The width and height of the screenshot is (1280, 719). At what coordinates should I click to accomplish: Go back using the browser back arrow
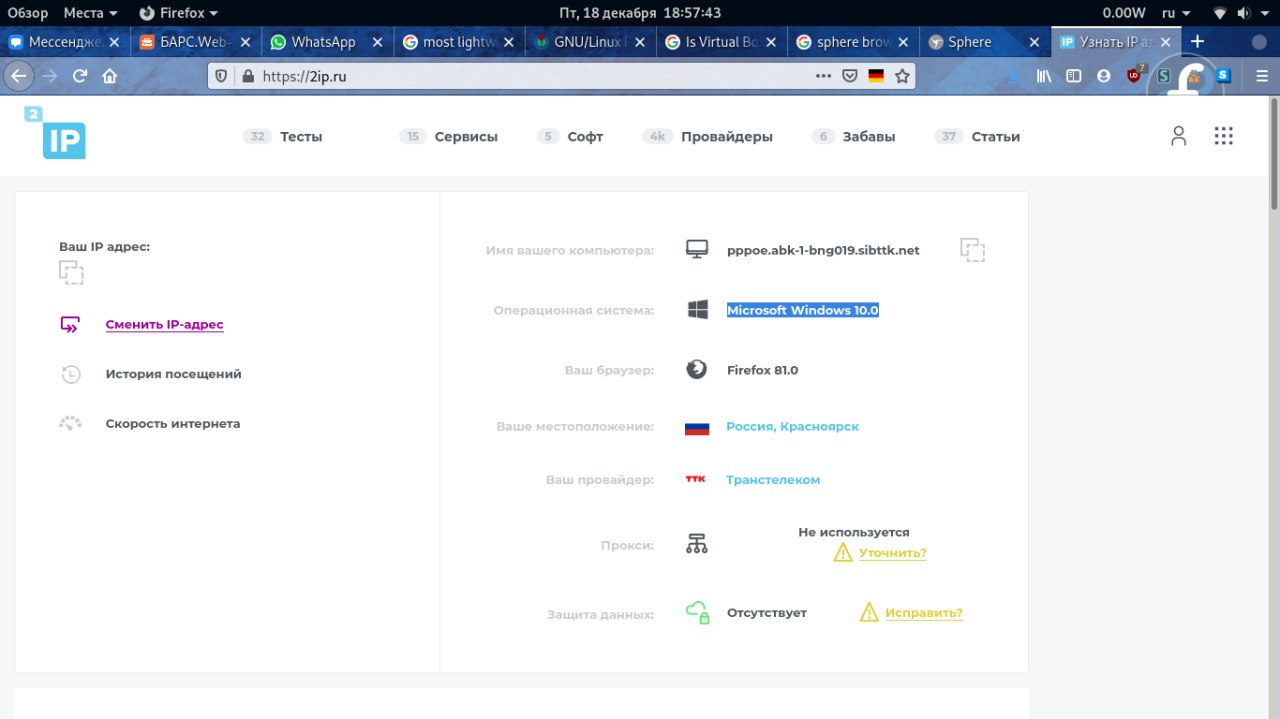tap(18, 76)
